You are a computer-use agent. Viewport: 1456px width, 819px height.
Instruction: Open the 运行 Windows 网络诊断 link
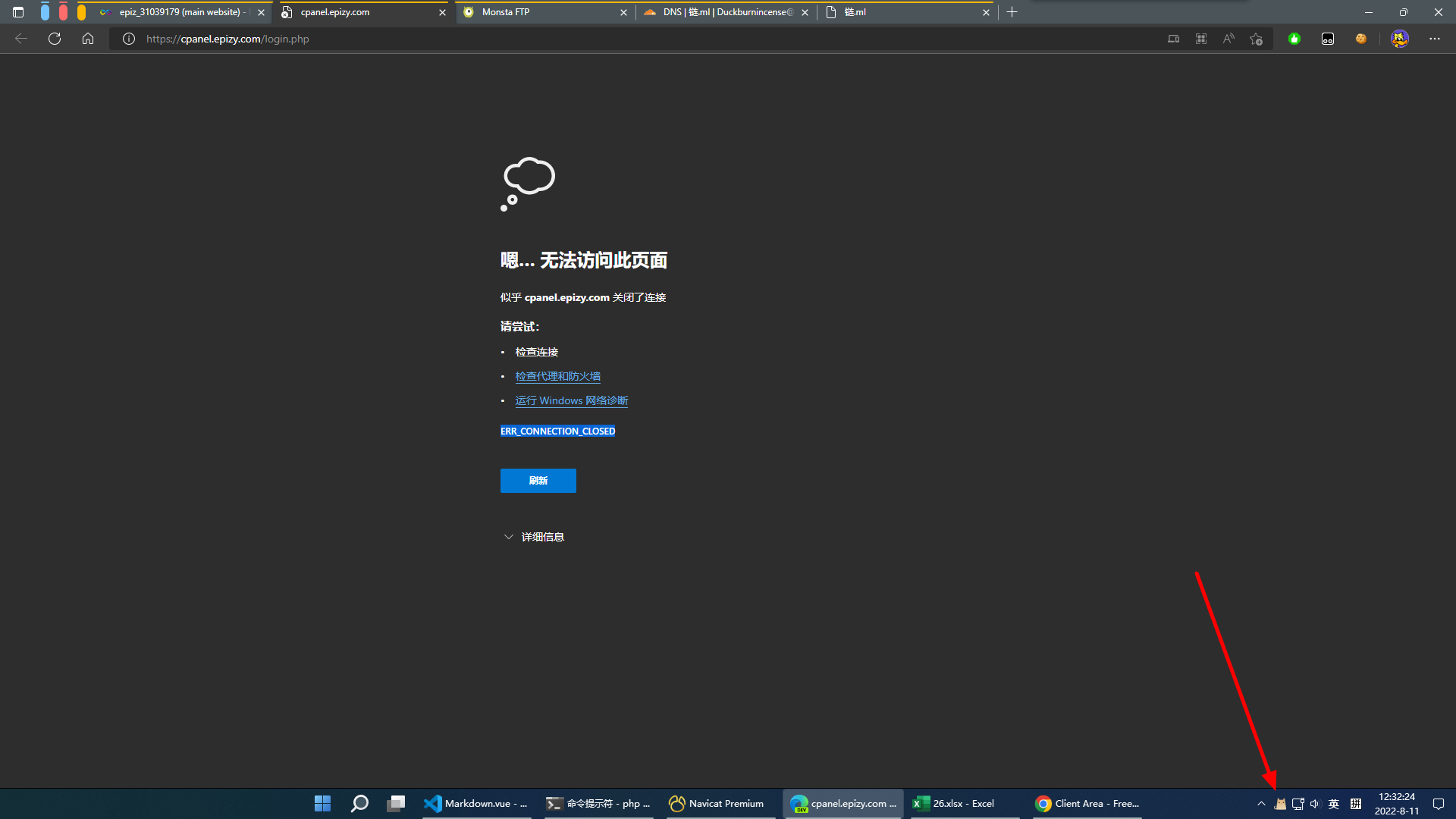tap(572, 400)
